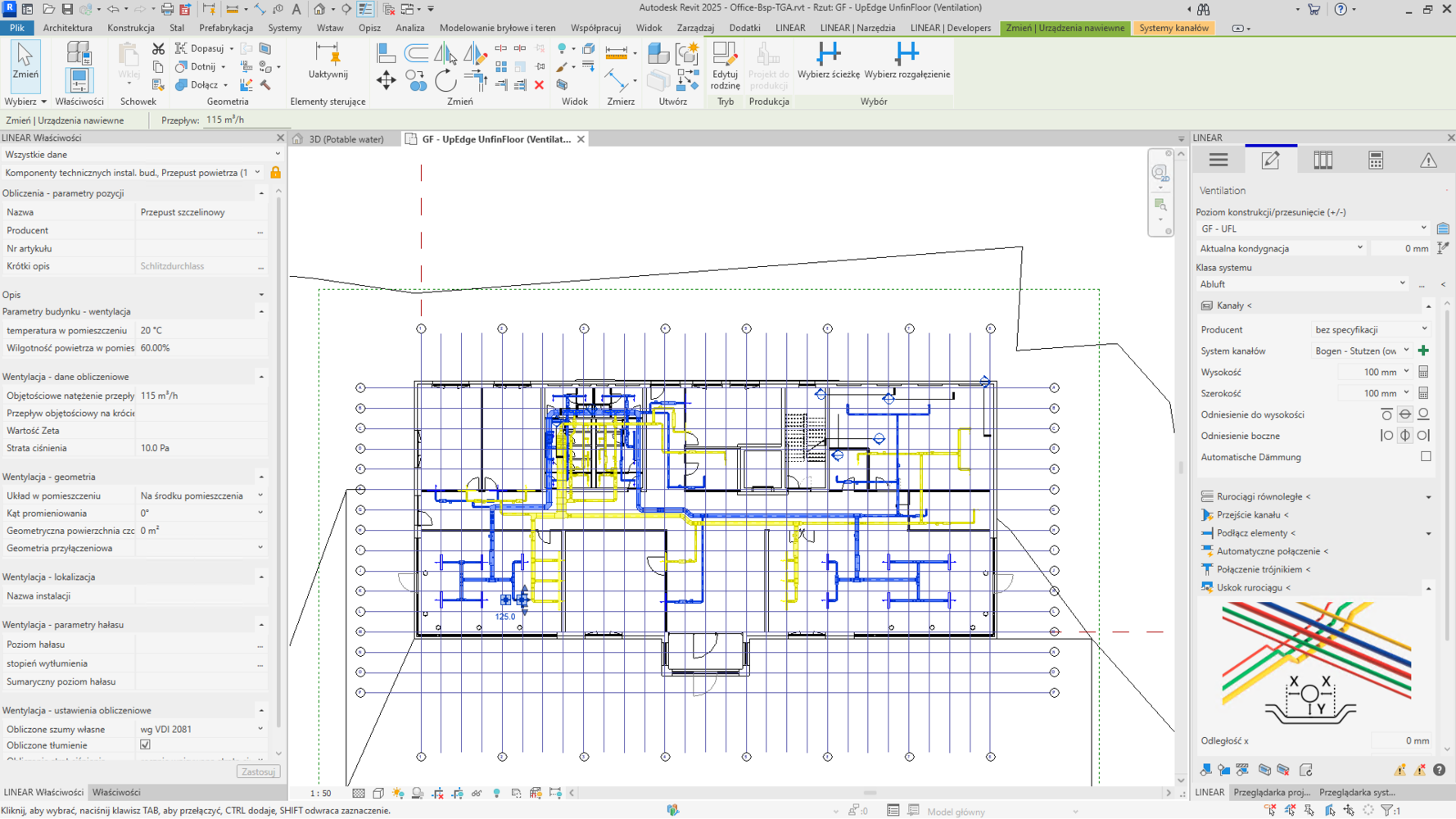Open the calculator tab in LINEAR panel
Image resolution: width=1456 pixels, height=819 pixels.
pyautogui.click(x=1375, y=161)
